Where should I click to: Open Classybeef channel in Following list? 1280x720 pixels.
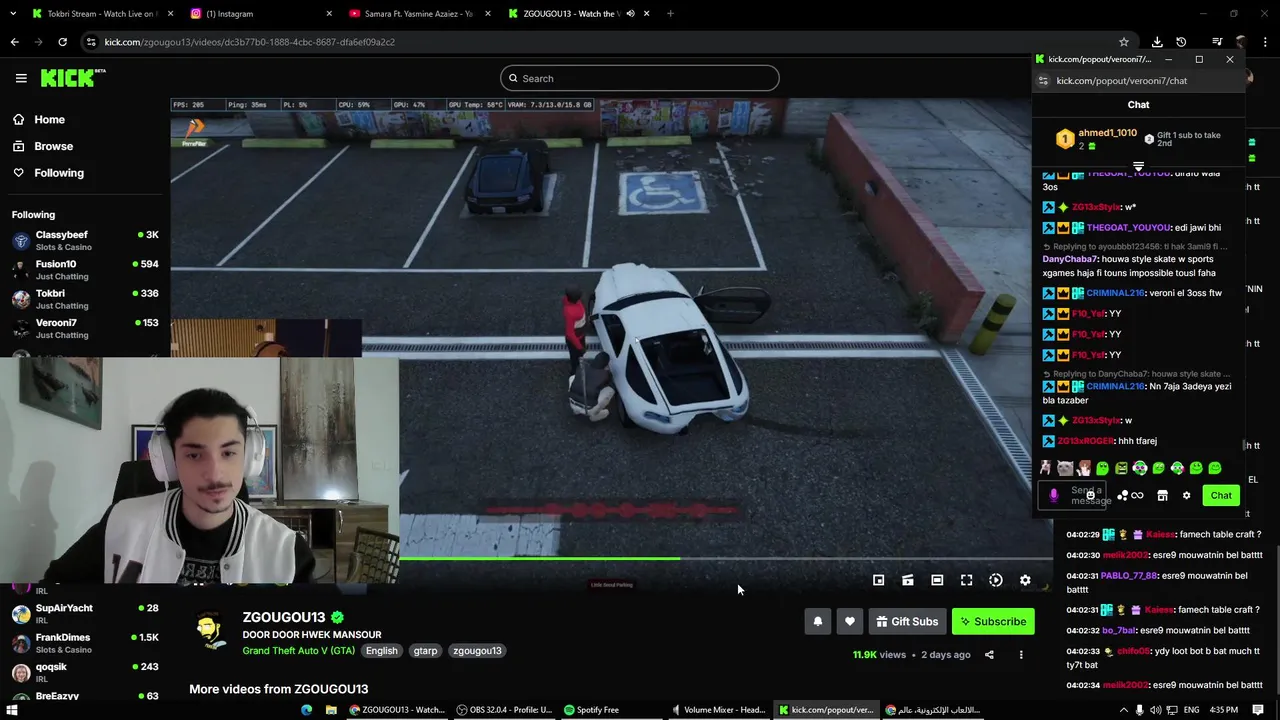point(85,240)
